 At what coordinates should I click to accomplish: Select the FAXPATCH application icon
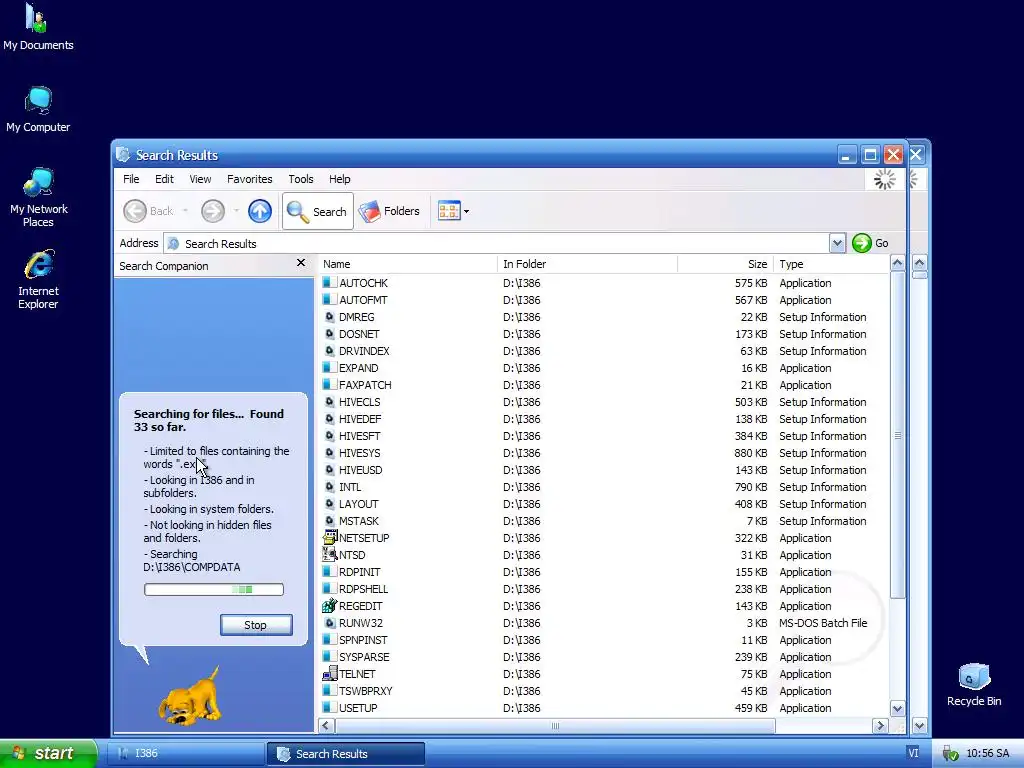[x=329, y=385]
